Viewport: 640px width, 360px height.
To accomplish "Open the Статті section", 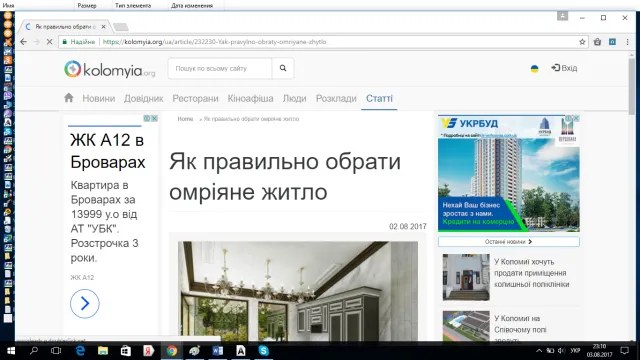I will click(x=379, y=98).
